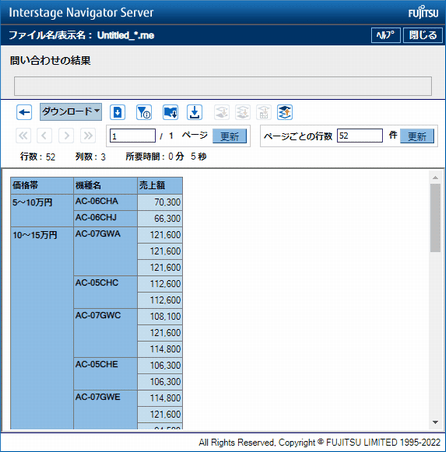Select the AC-06CHJ model cell
This screenshot has width=446, height=452.
click(105, 218)
